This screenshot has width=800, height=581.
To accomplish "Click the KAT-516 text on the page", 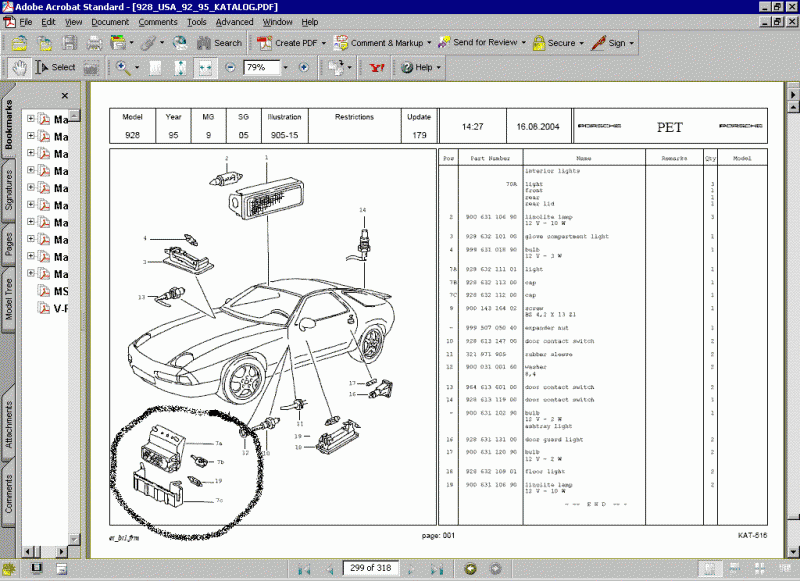I will tap(752, 535).
